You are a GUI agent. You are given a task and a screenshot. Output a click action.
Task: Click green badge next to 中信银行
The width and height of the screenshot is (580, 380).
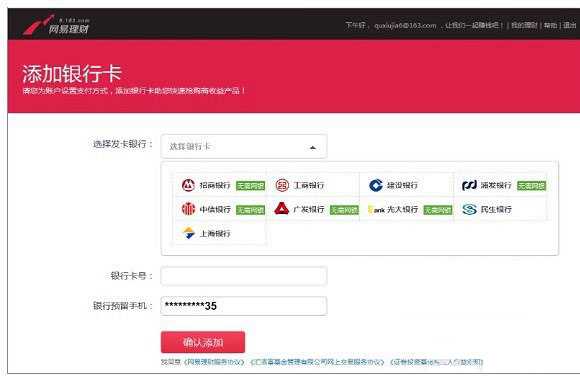pos(250,210)
